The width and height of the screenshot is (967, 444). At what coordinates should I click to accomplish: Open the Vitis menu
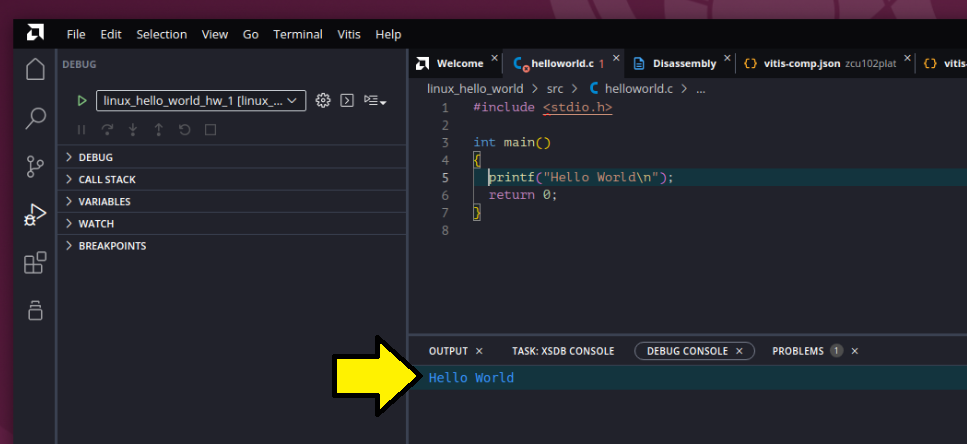click(349, 34)
